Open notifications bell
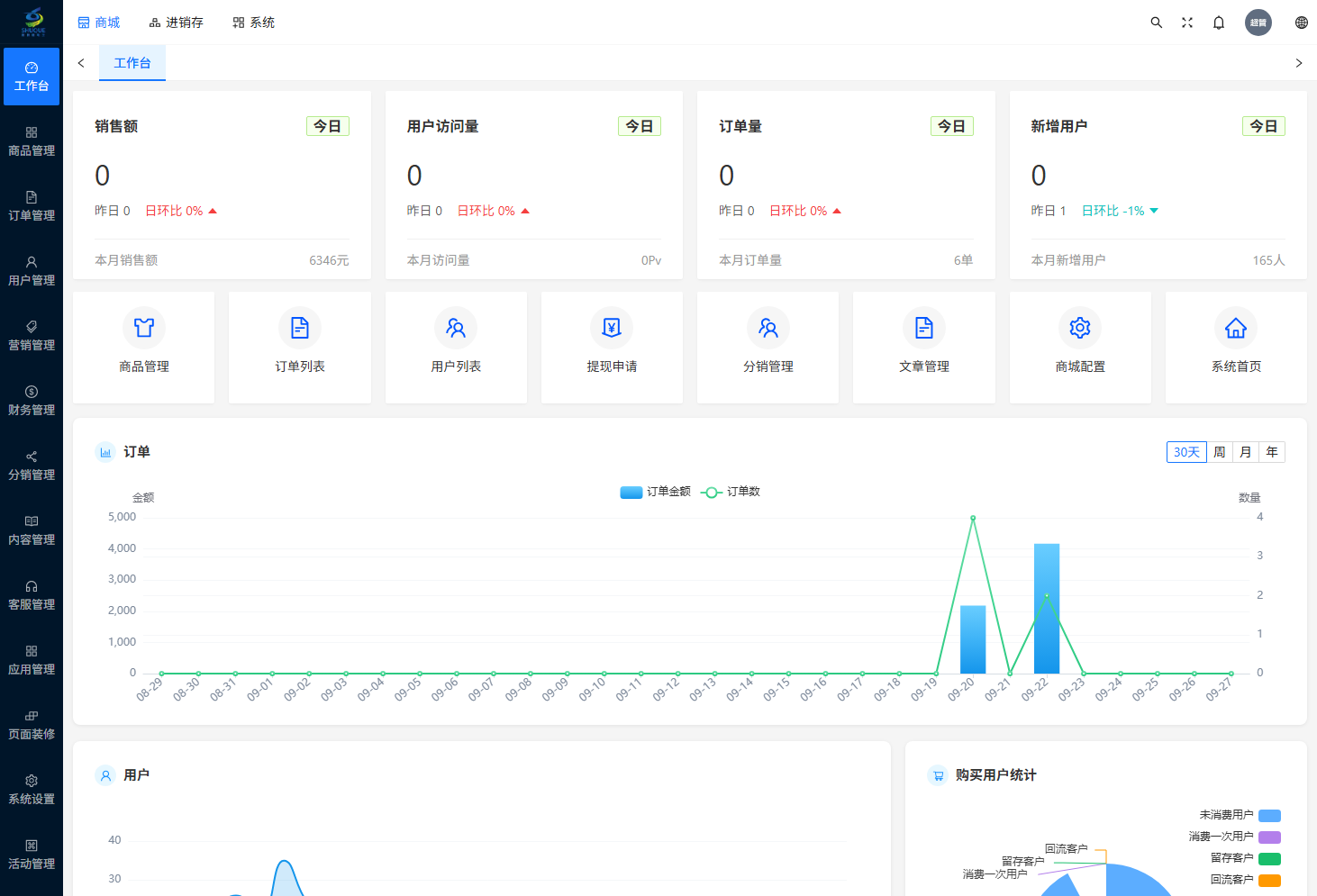The width and height of the screenshot is (1317, 896). click(1219, 23)
